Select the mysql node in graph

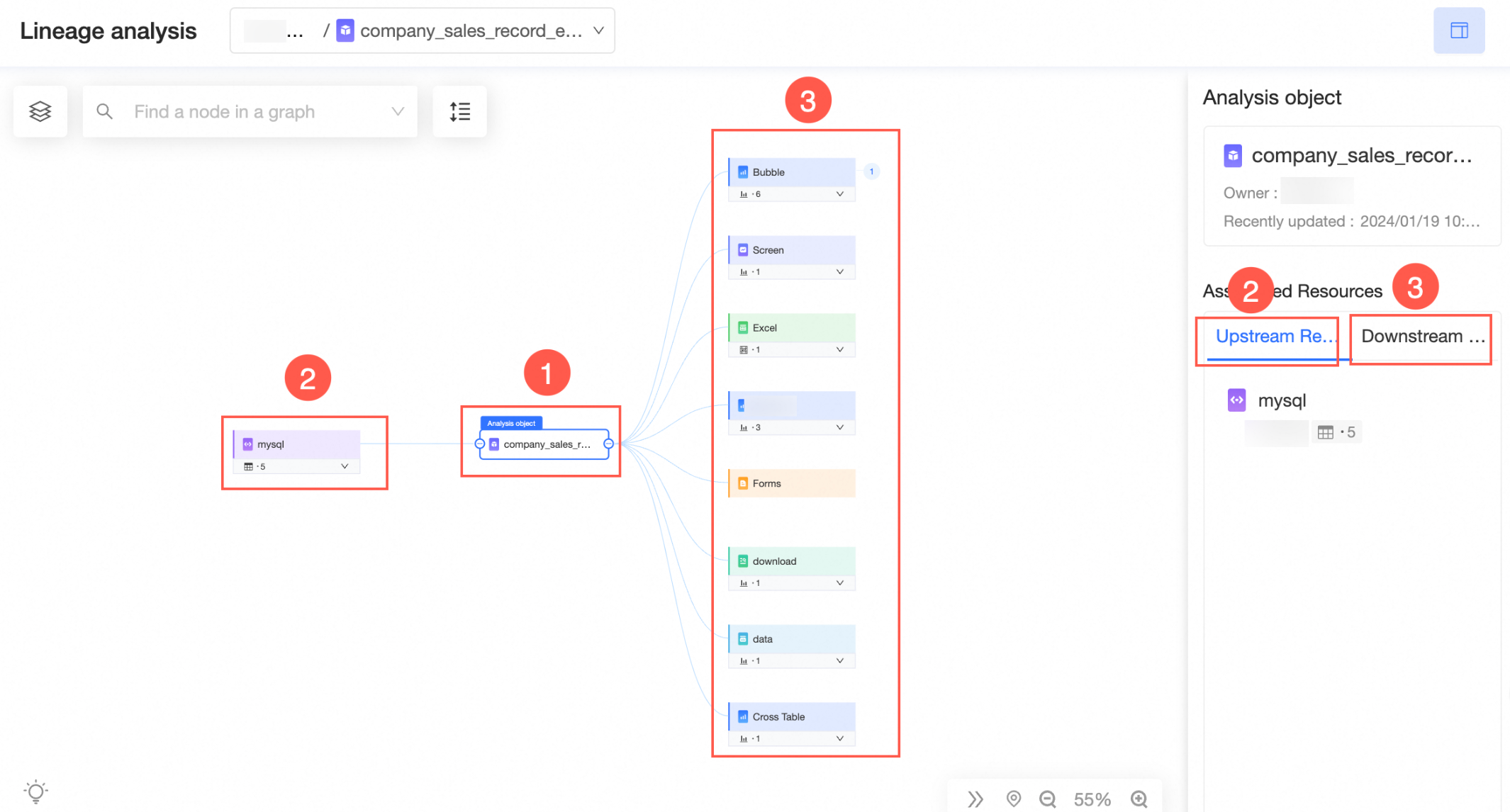point(296,451)
